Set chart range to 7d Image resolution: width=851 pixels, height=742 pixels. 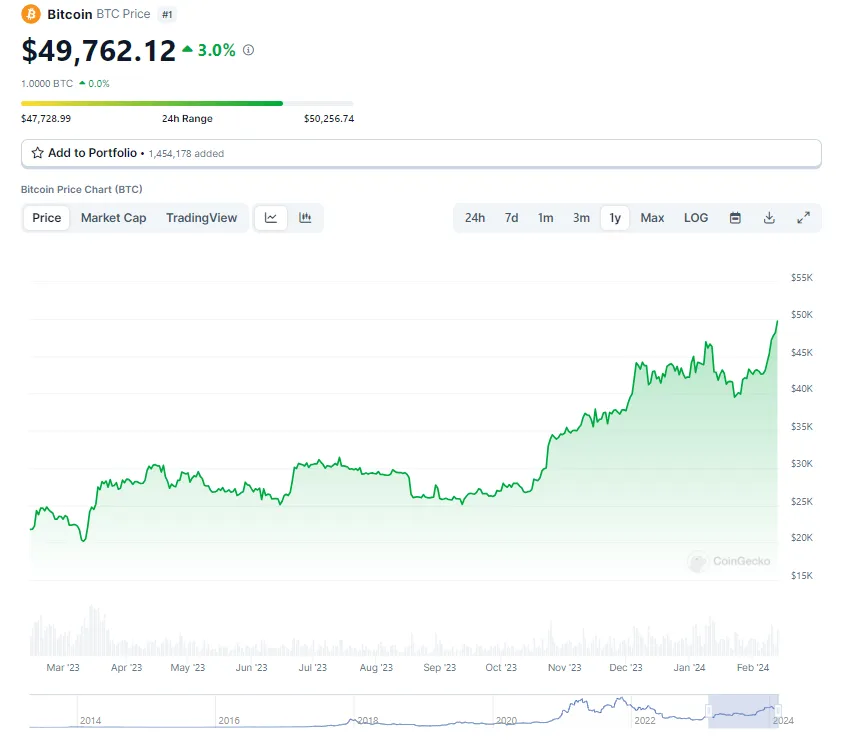(511, 218)
